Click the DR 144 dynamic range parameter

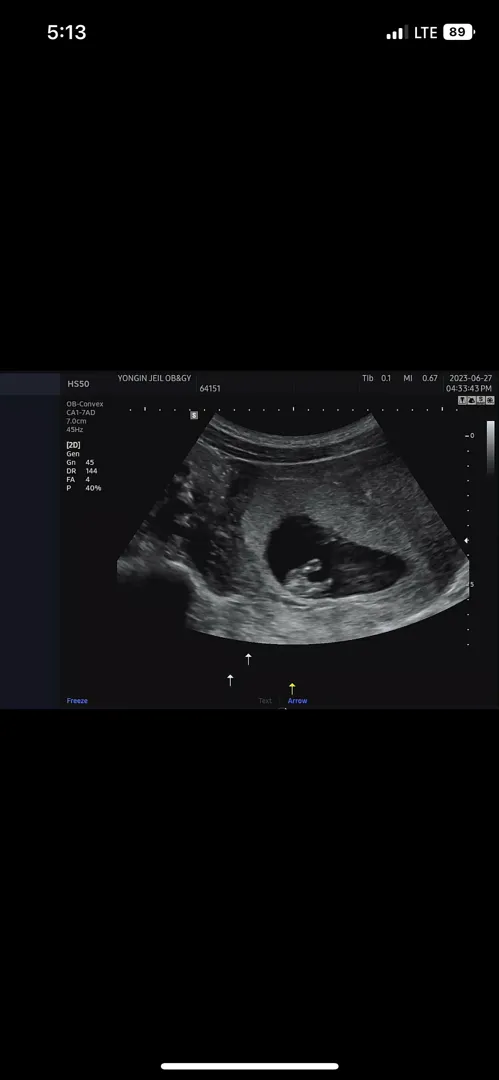(82, 470)
